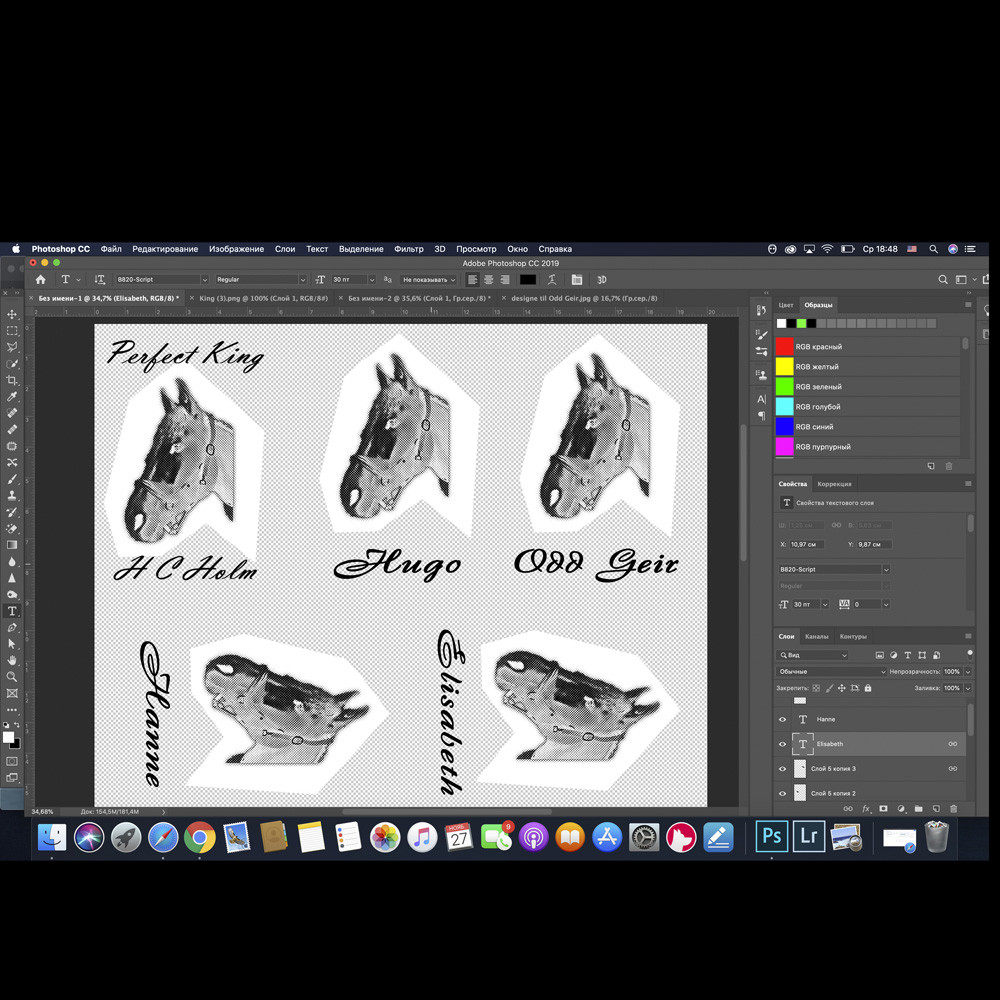This screenshot has height=1000, width=1000.
Task: Select the Blur tool
Action: 12,561
